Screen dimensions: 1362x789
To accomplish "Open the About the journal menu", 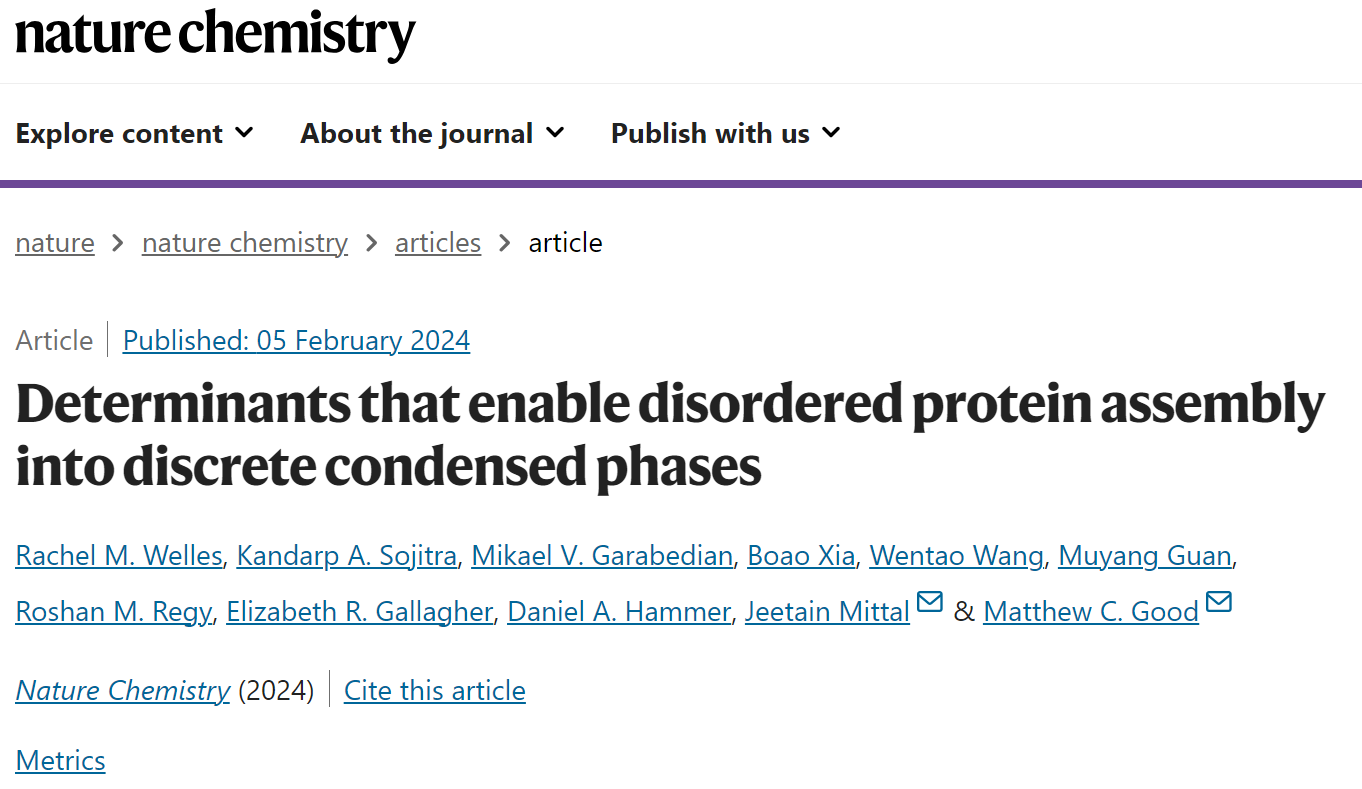I will tap(432, 133).
